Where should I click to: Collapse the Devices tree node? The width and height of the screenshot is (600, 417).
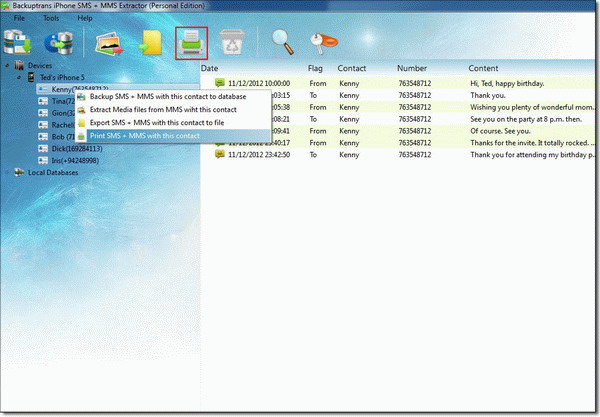click(x=7, y=66)
